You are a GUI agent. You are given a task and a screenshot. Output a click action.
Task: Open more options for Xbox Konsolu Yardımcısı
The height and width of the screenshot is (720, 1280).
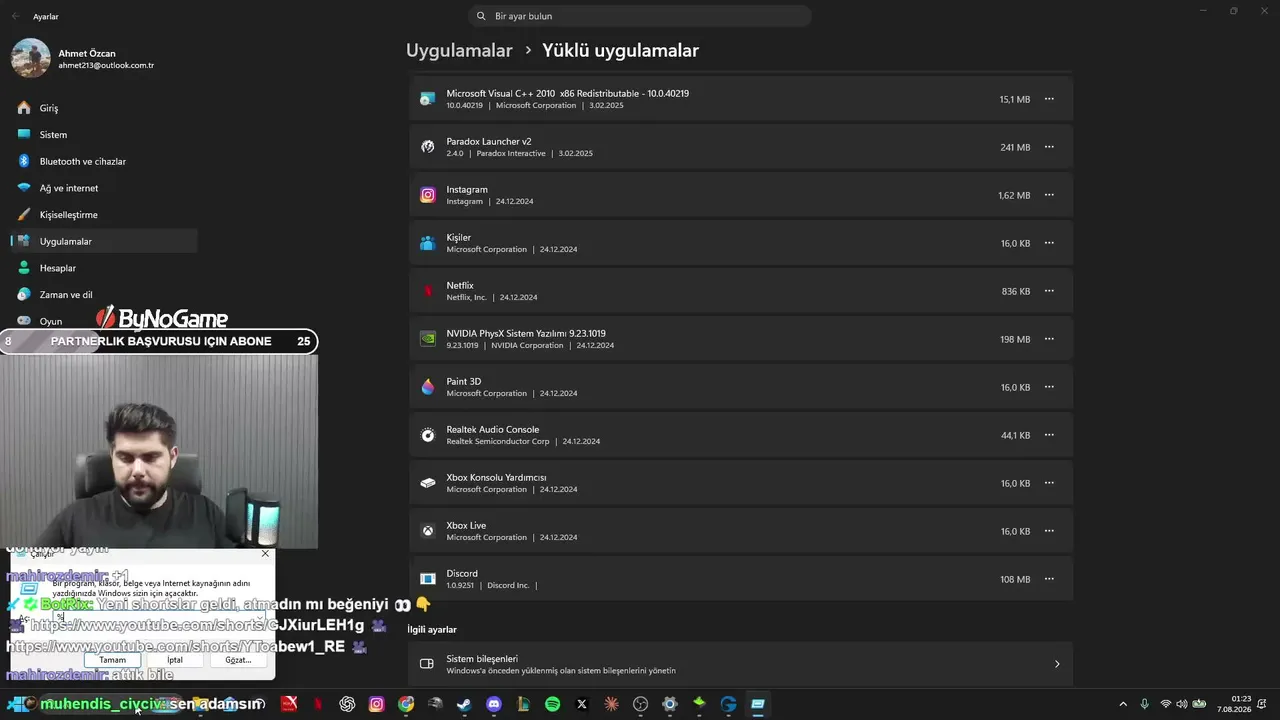pos(1049,483)
